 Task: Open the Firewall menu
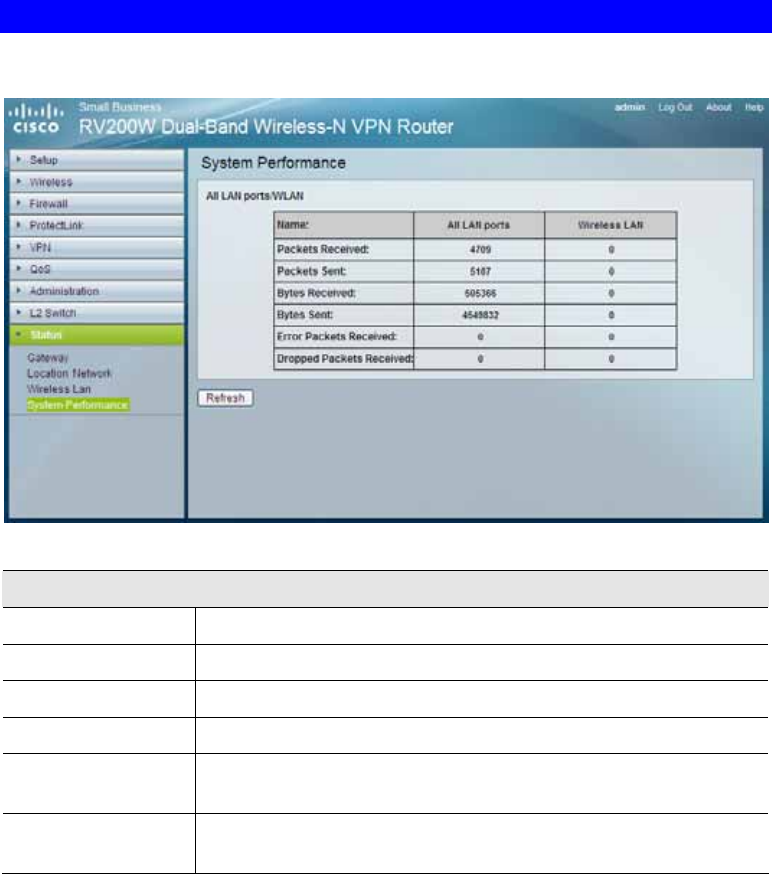coord(96,203)
